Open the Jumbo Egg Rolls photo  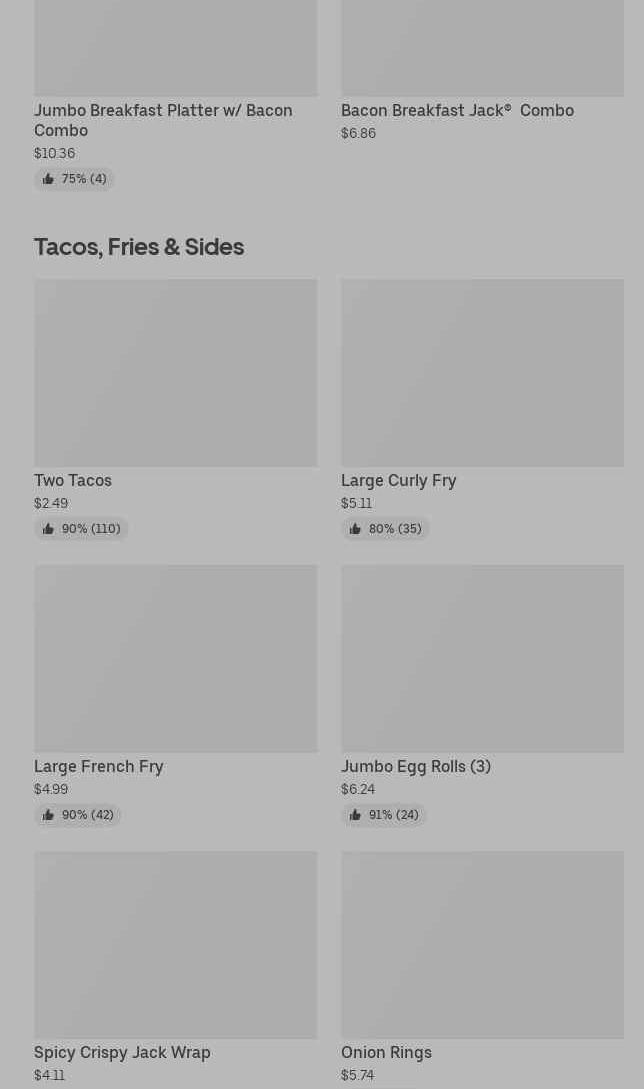click(x=482, y=658)
